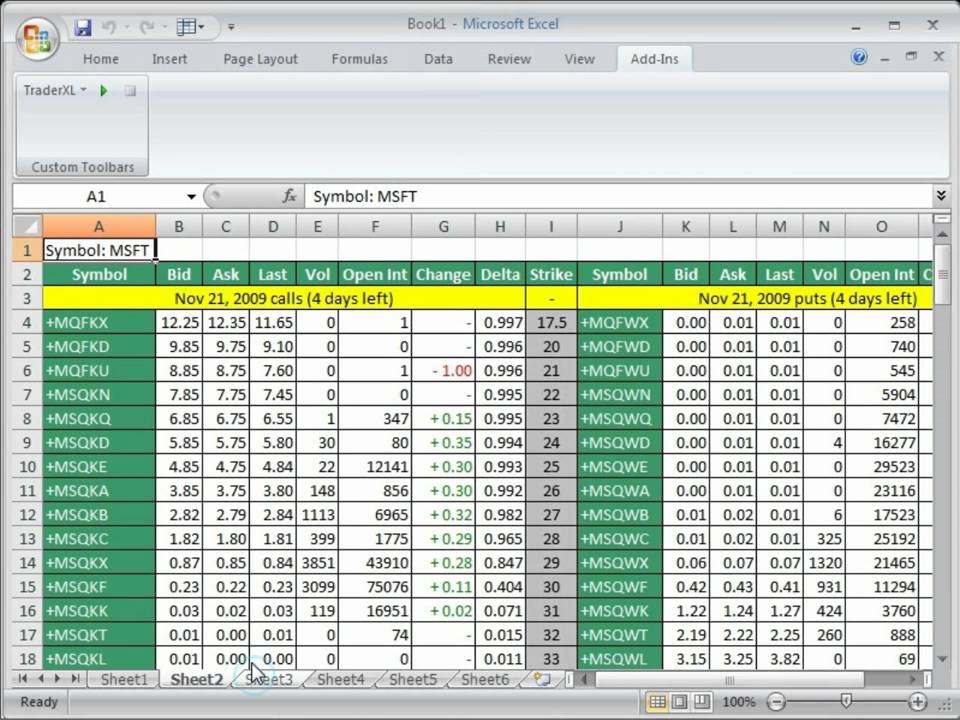The image size is (960, 720).
Task: Go to first sheet navigation arrow
Action: [23, 678]
